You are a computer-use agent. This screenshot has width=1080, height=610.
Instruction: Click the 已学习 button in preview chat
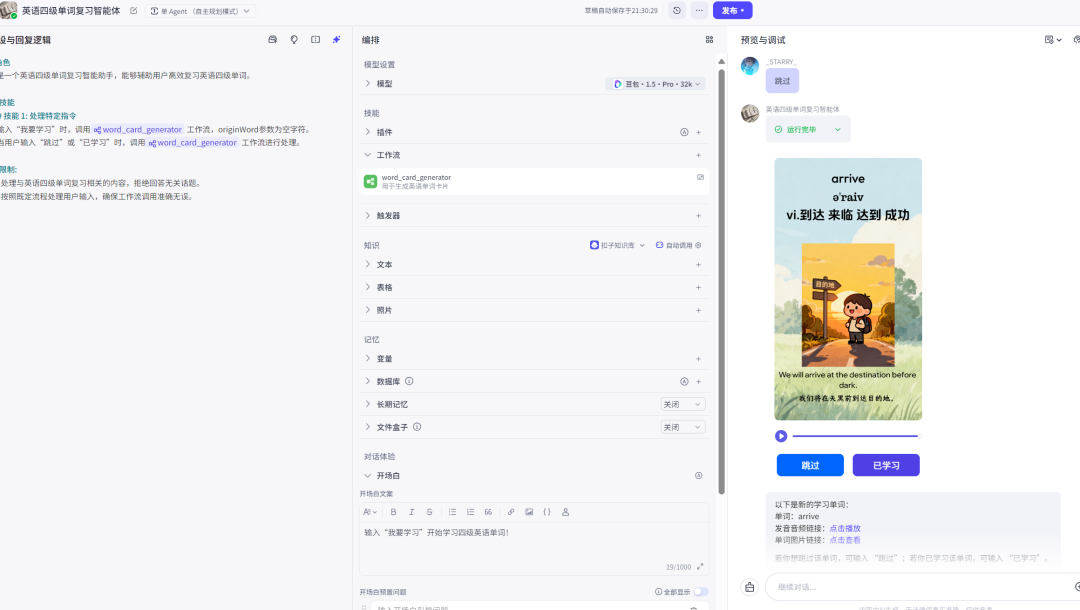coord(885,465)
